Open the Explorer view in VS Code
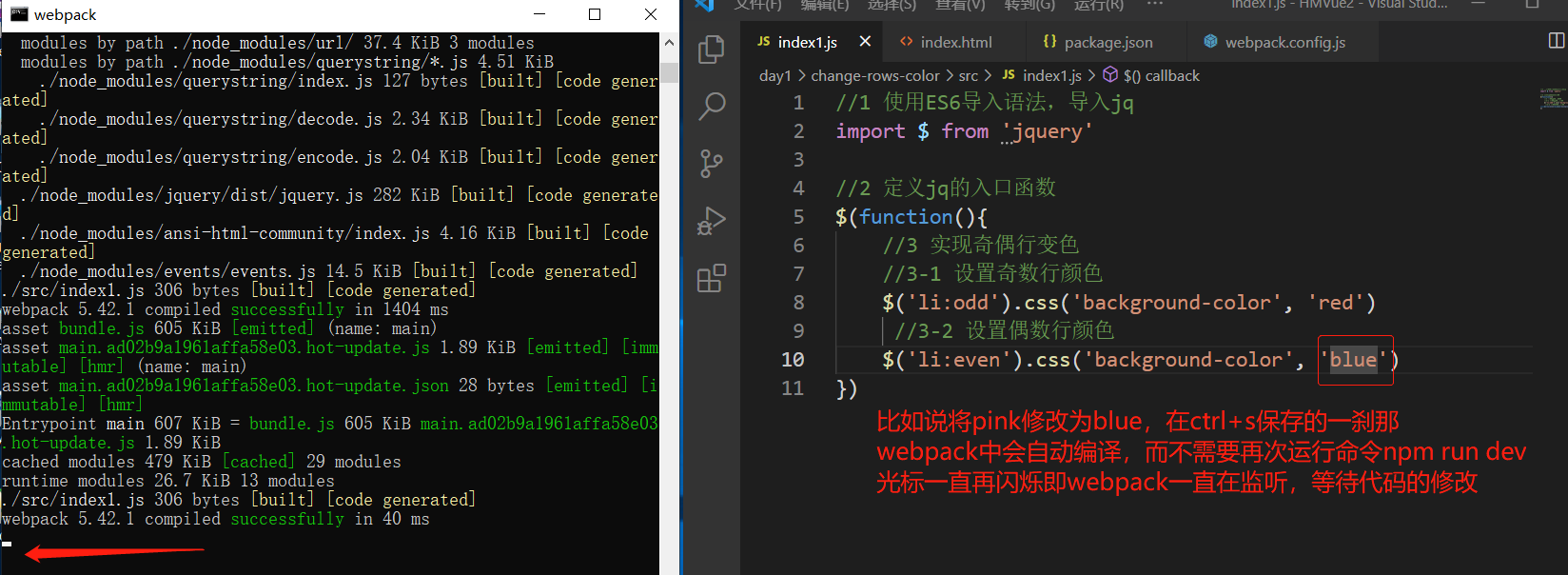 pos(712,49)
